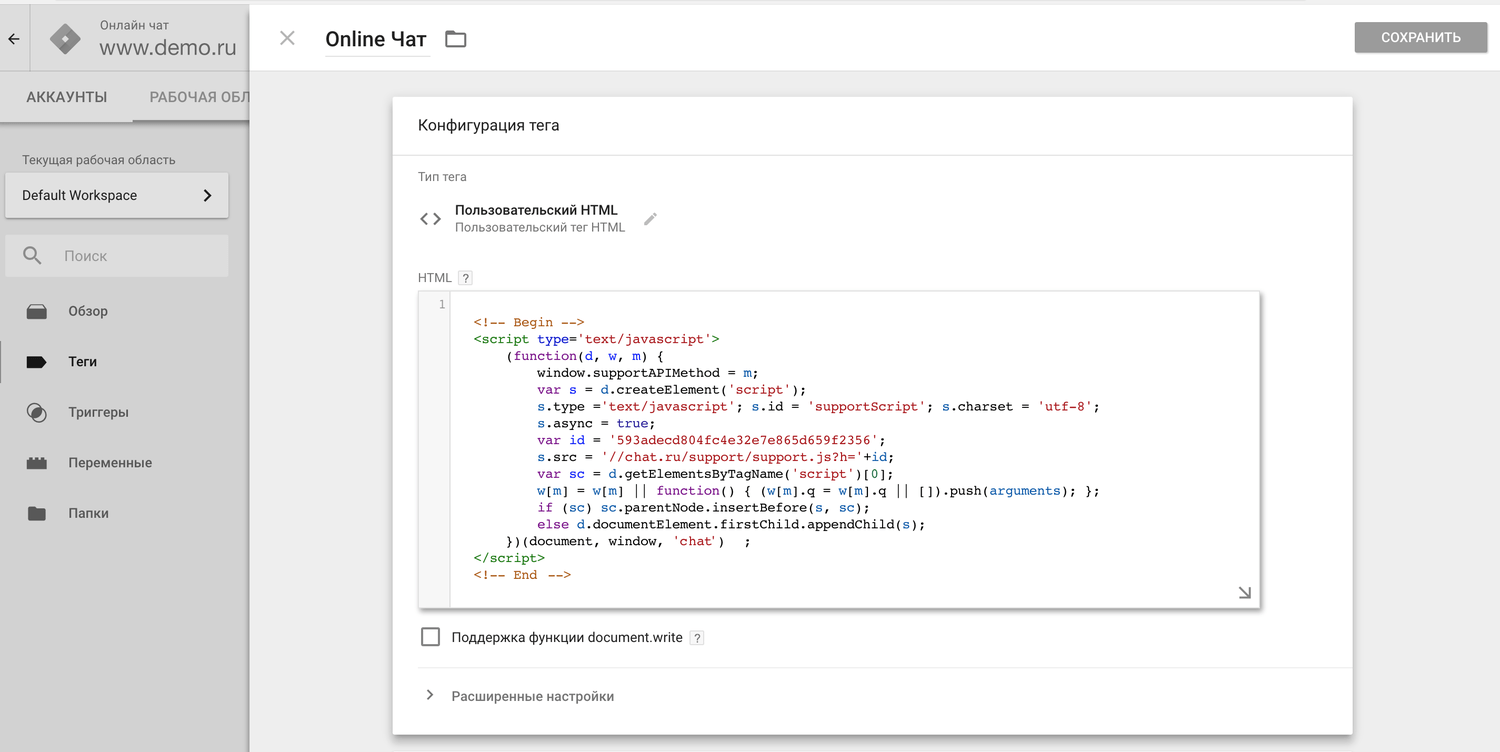Click the pencil icon to edit tag type
The width and height of the screenshot is (1500, 752).
tap(650, 218)
